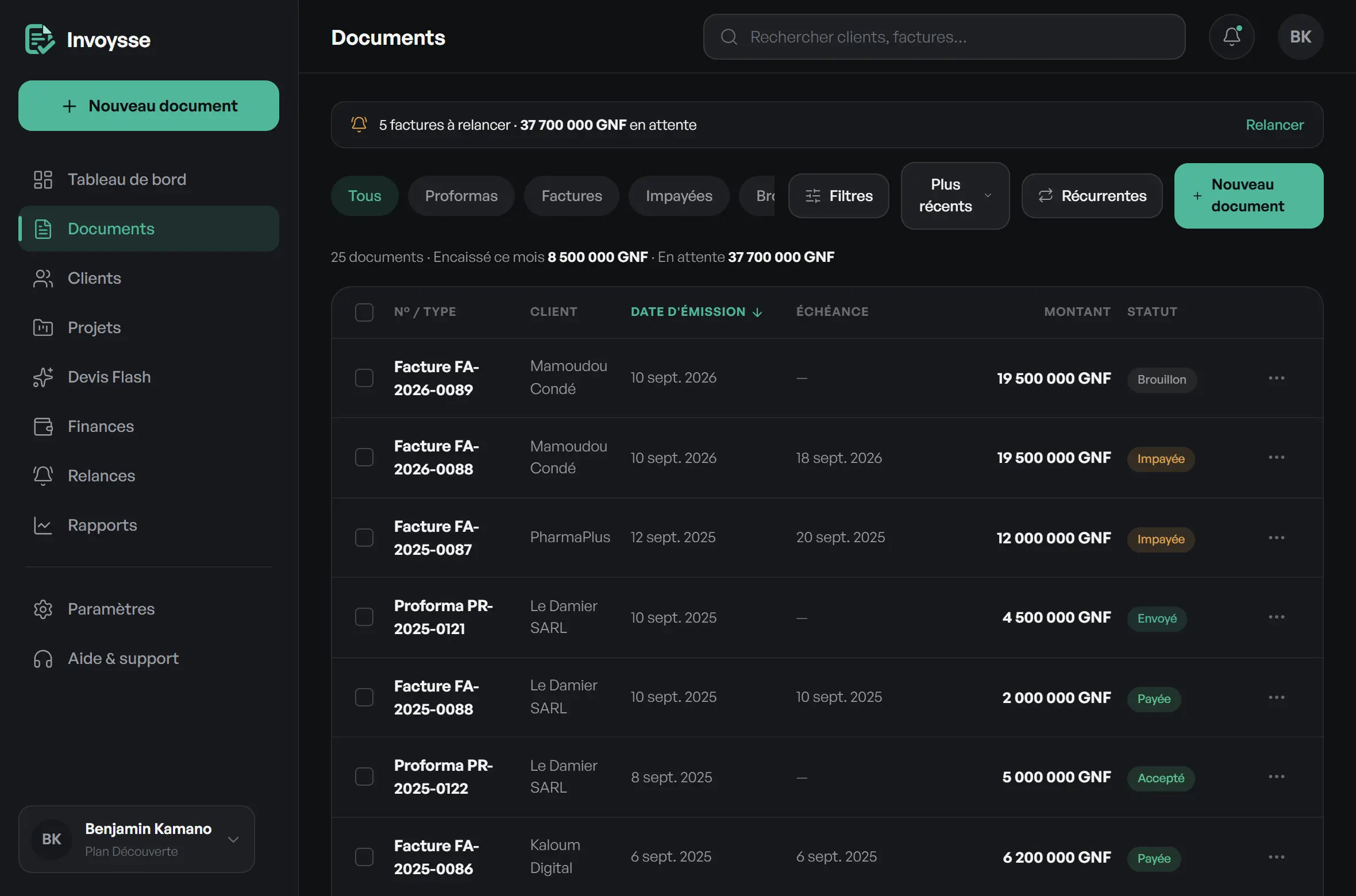Image resolution: width=1356 pixels, height=896 pixels.
Task: Open the Relances section in the sidebar
Action: [x=149, y=476]
